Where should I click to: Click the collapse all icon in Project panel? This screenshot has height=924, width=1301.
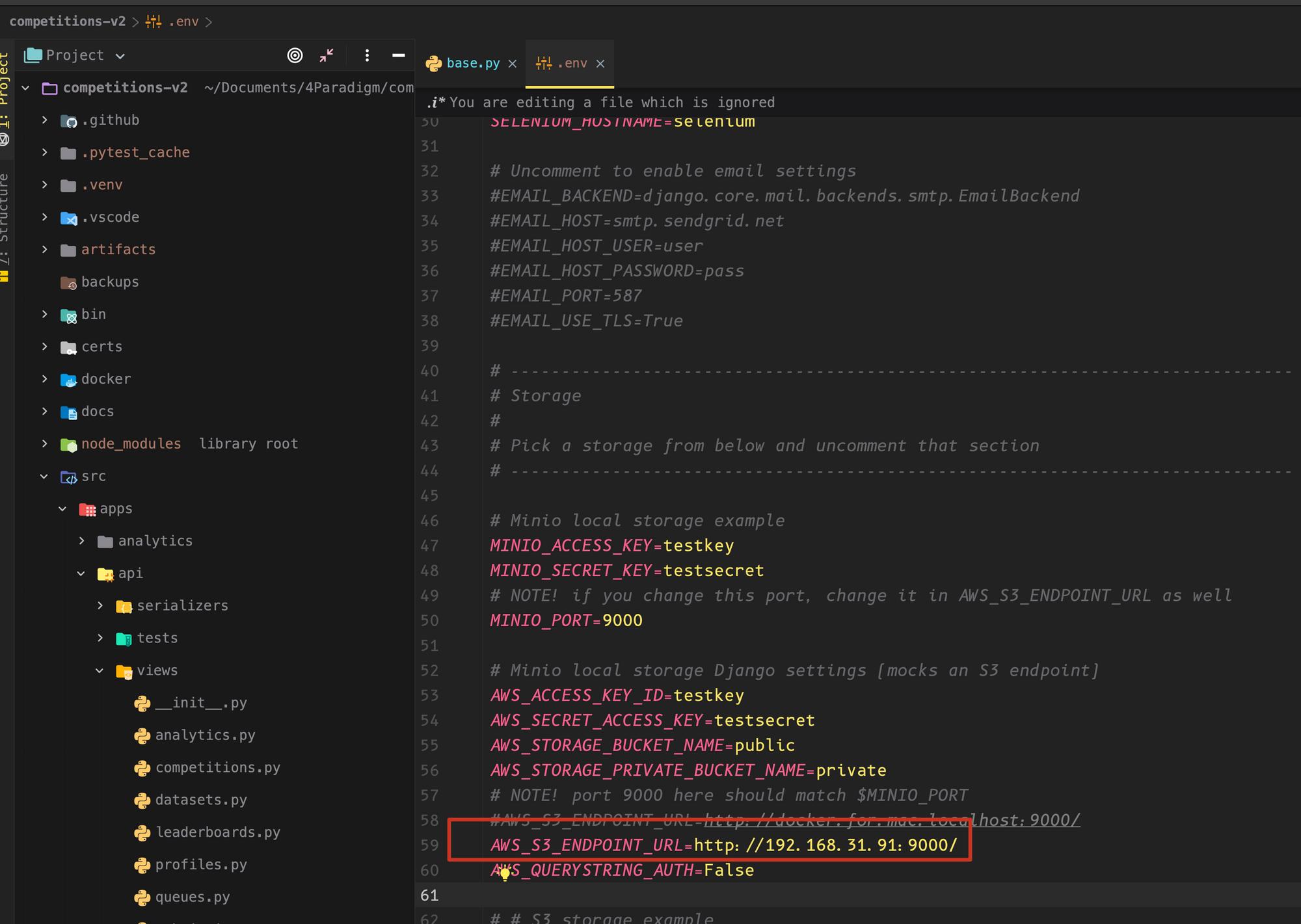pos(327,55)
